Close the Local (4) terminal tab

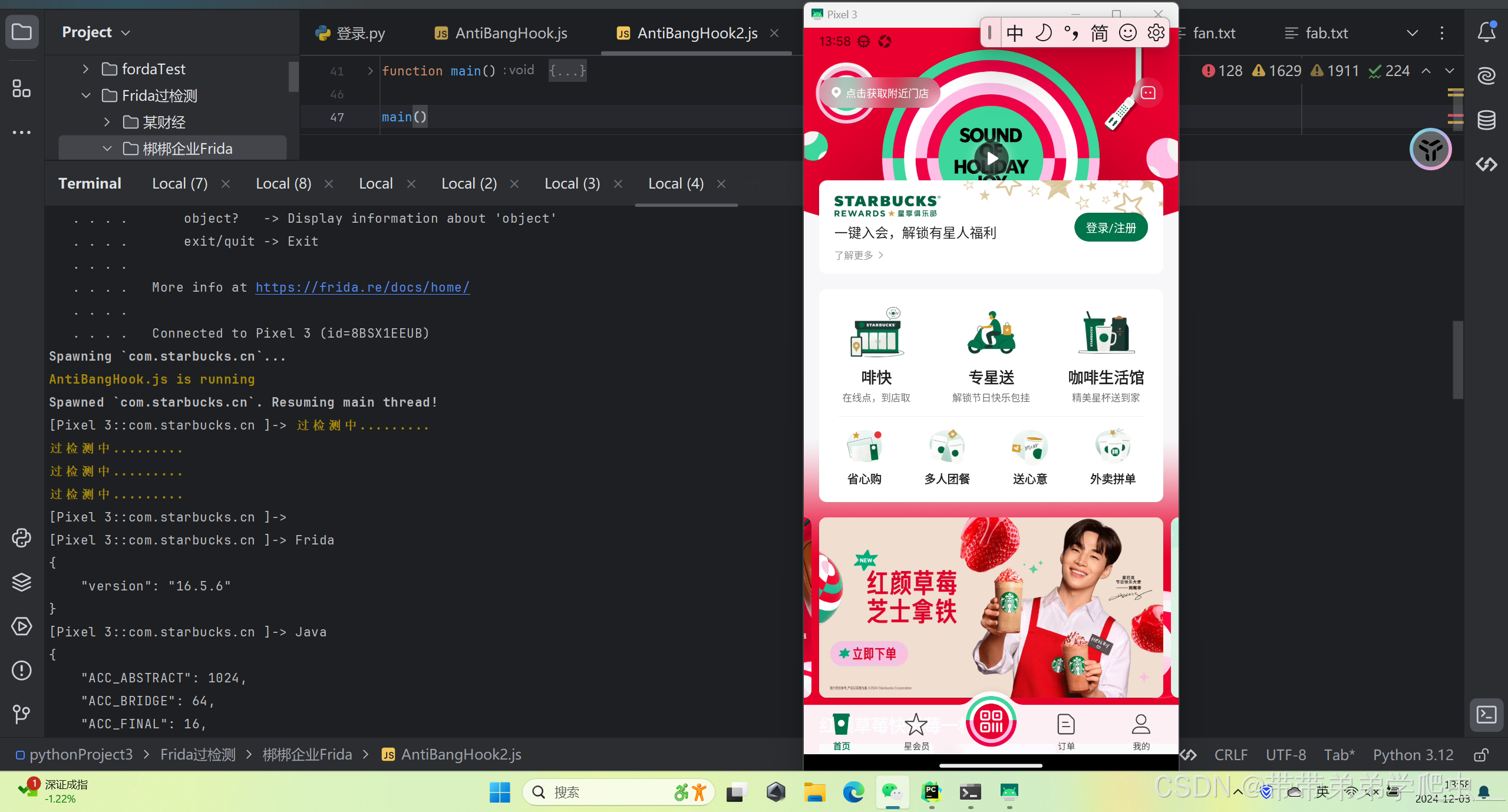pos(721,184)
